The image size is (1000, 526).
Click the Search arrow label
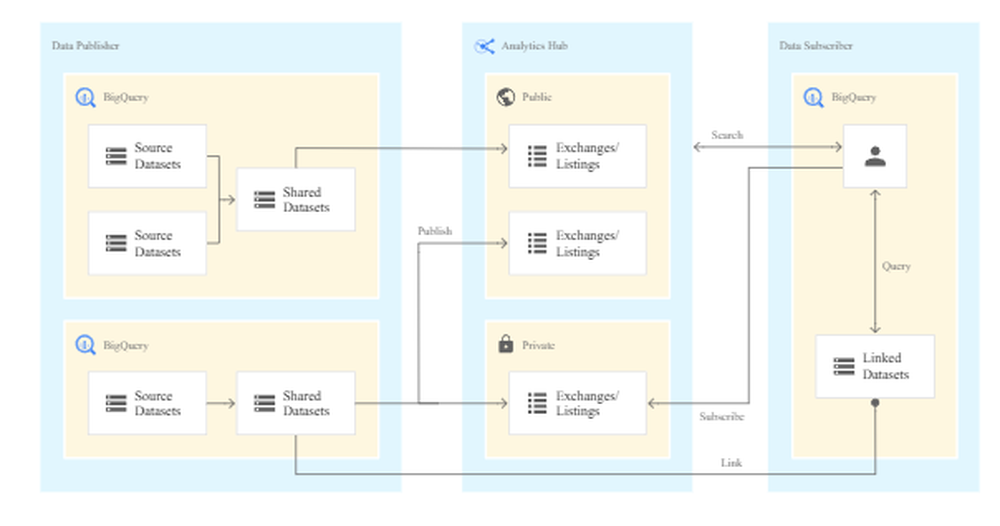tap(727, 135)
